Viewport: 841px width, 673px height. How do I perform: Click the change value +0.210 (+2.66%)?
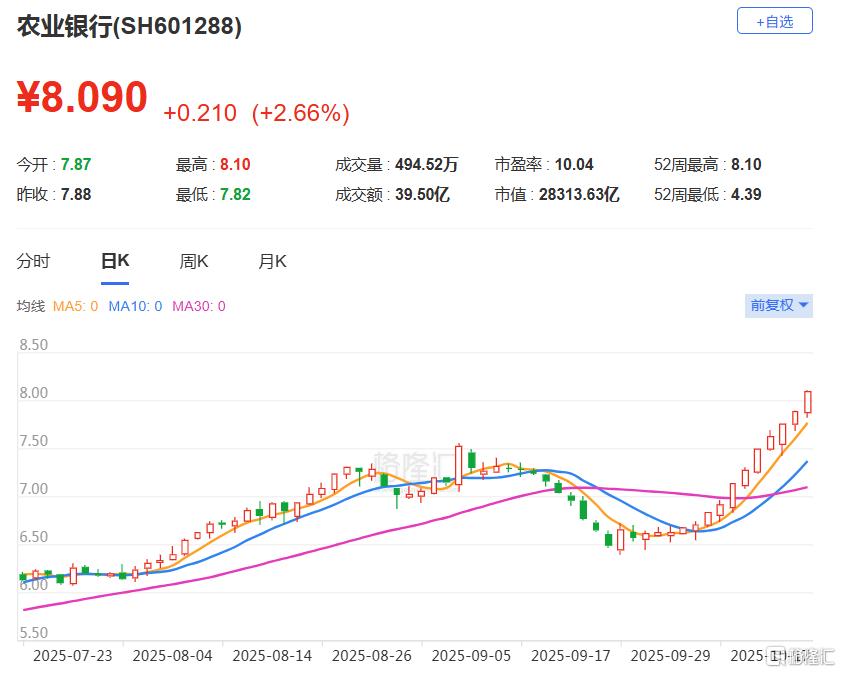[256, 113]
